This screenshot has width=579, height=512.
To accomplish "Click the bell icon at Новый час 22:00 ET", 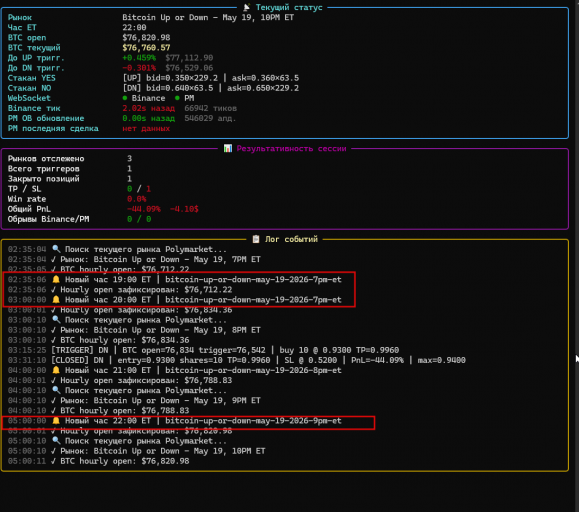I will coord(56,421).
